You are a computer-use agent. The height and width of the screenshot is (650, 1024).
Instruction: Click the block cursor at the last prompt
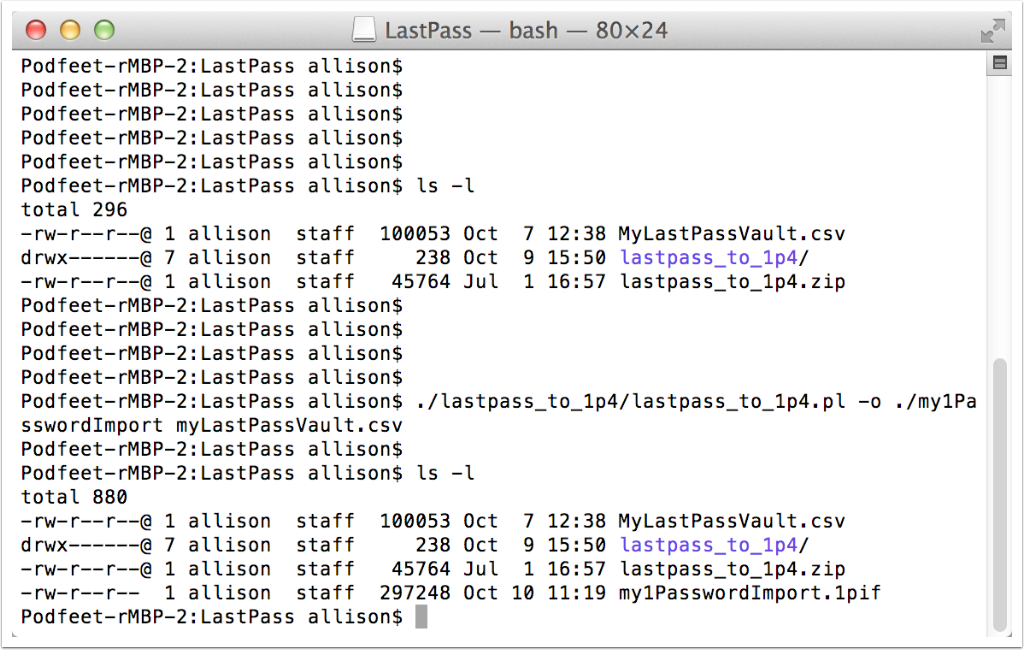[421, 617]
